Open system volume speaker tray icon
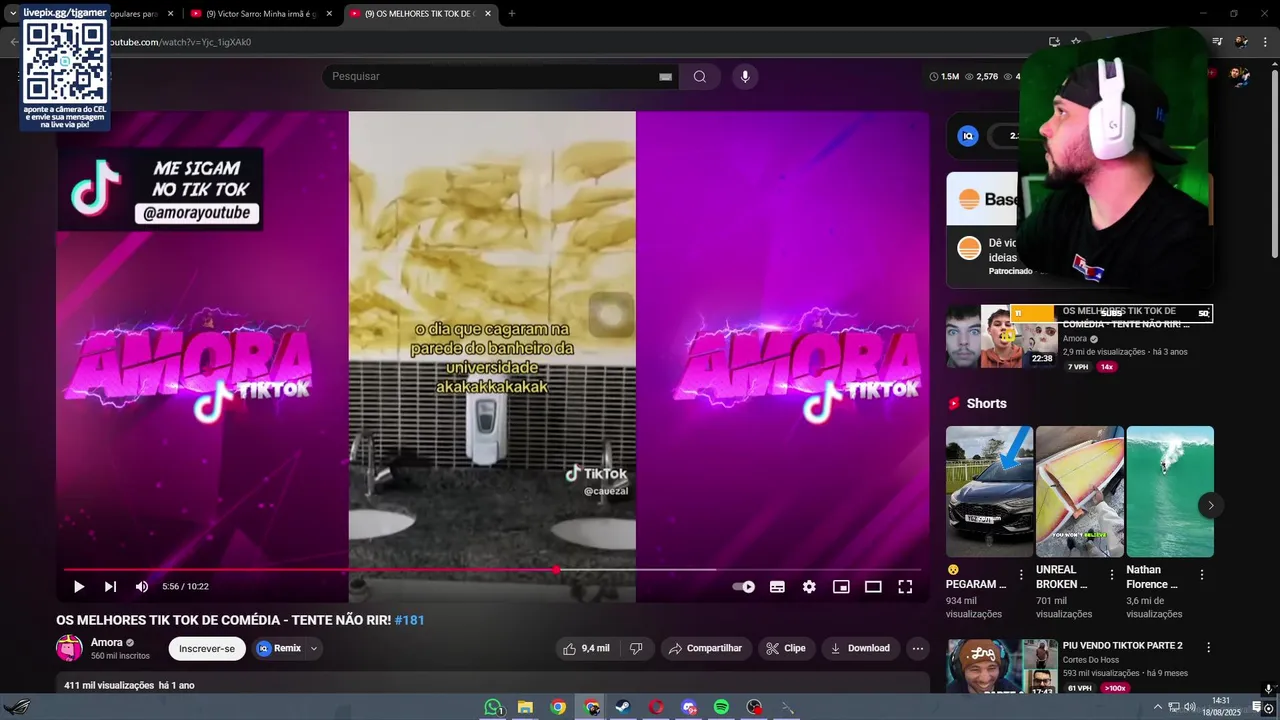Viewport: 1280px width, 720px height. [1189, 707]
